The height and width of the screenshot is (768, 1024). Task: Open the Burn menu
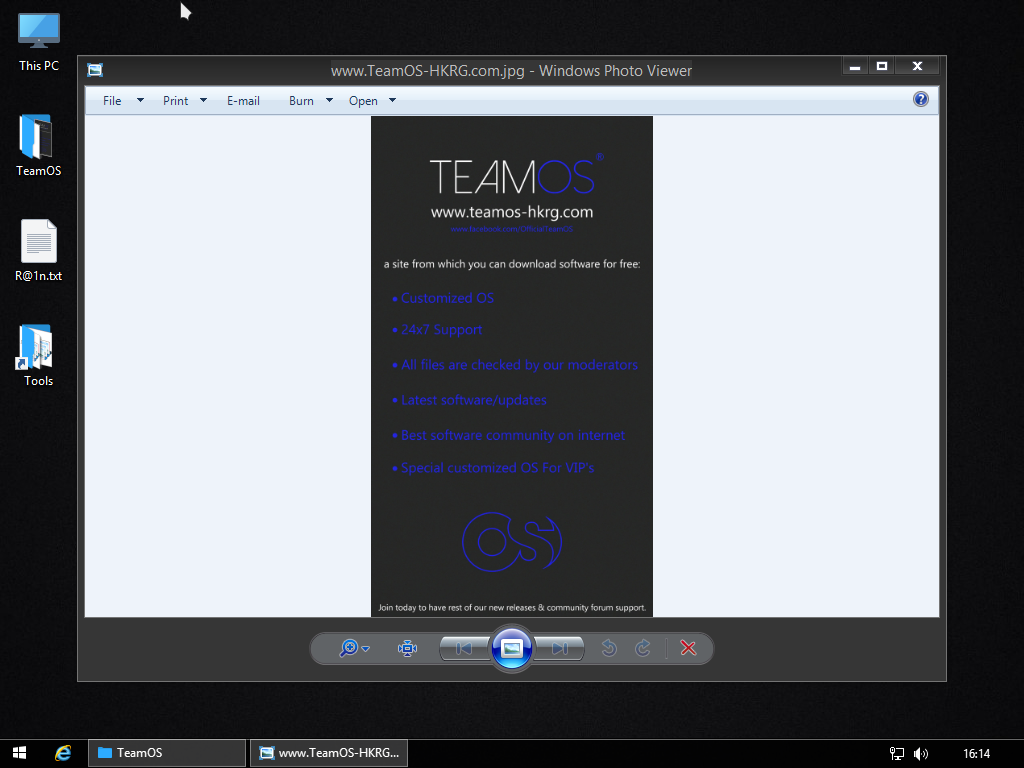[301, 101]
